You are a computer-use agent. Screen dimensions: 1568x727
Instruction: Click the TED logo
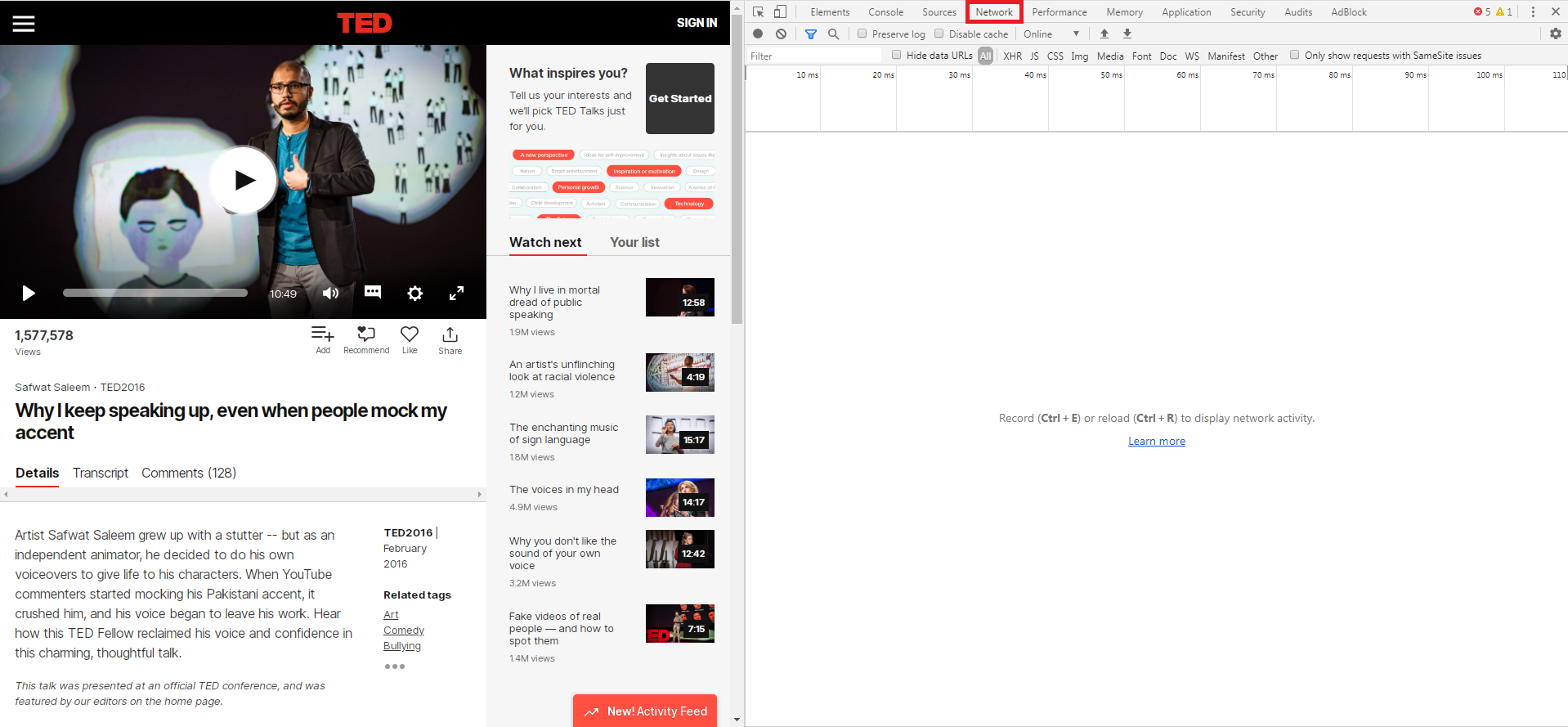pyautogui.click(x=365, y=23)
